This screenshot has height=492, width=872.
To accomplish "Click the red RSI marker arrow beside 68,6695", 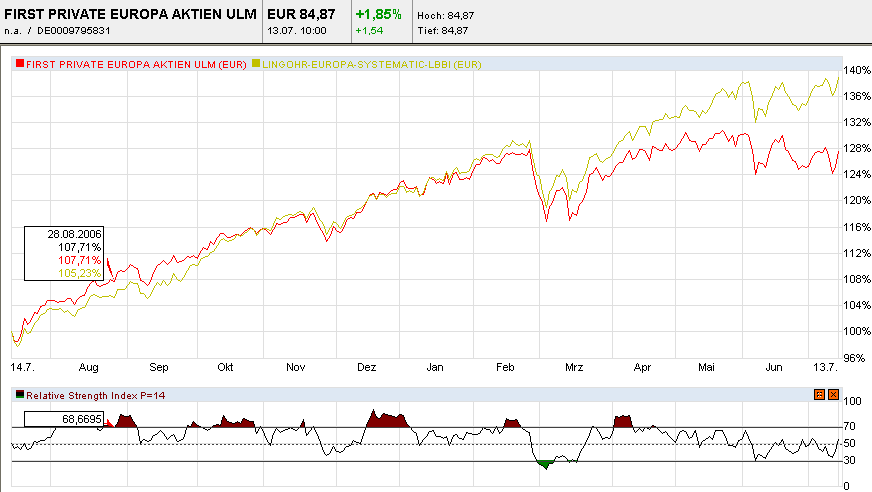I will (109, 424).
